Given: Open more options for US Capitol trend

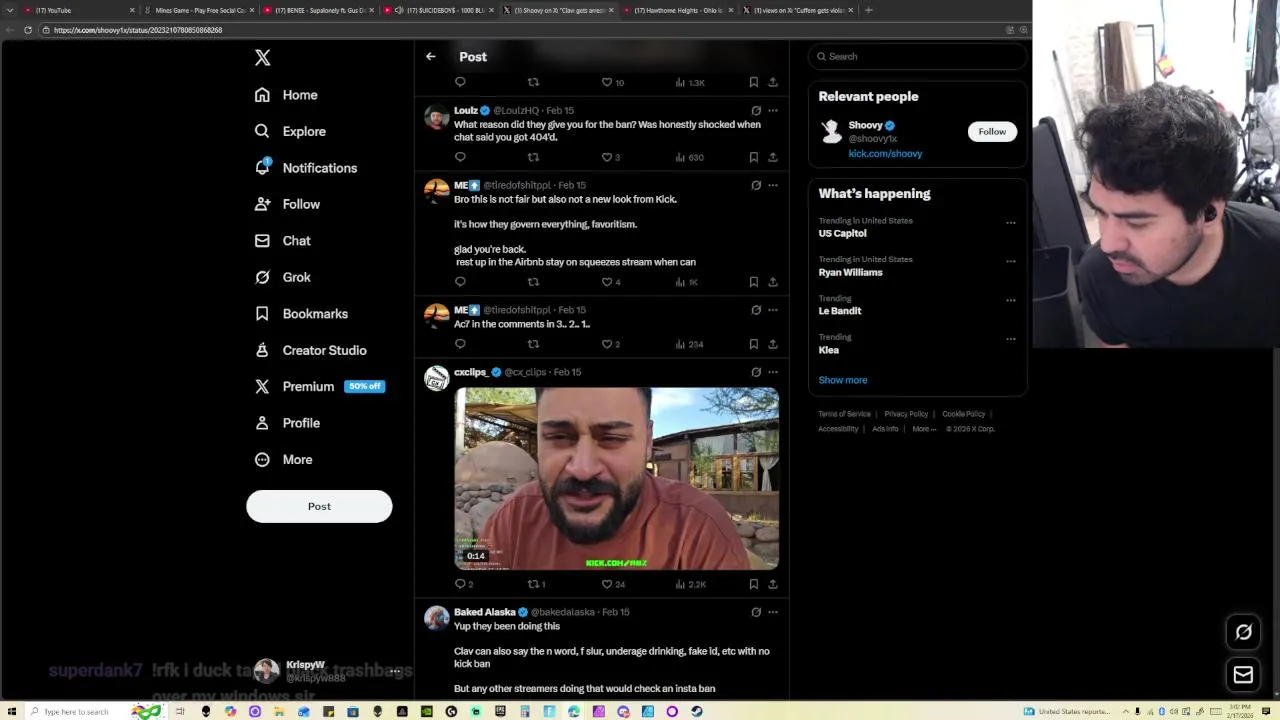Looking at the screenshot, I should tap(1010, 222).
